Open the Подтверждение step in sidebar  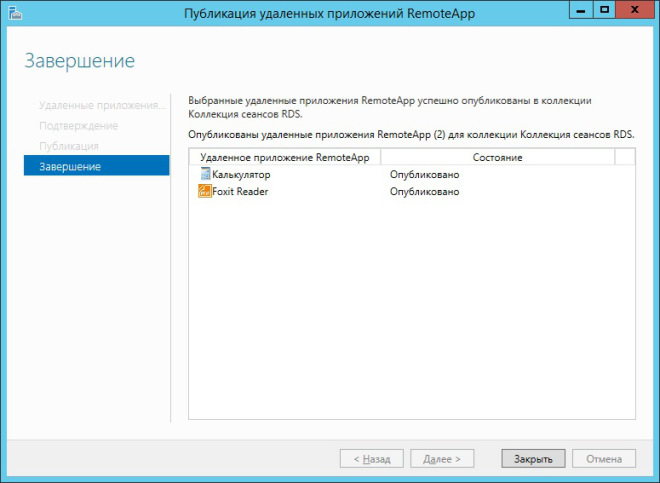coord(78,126)
